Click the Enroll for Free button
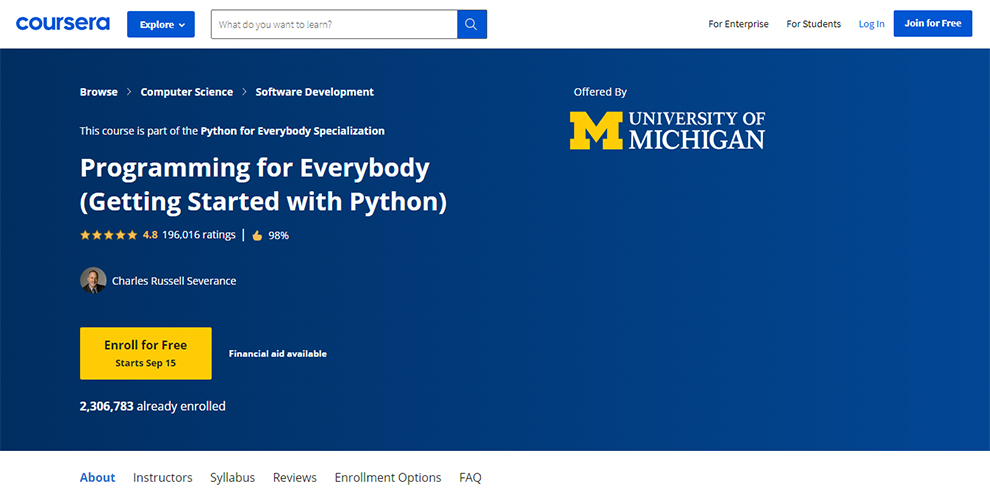Image resolution: width=990 pixels, height=498 pixels. (x=146, y=353)
